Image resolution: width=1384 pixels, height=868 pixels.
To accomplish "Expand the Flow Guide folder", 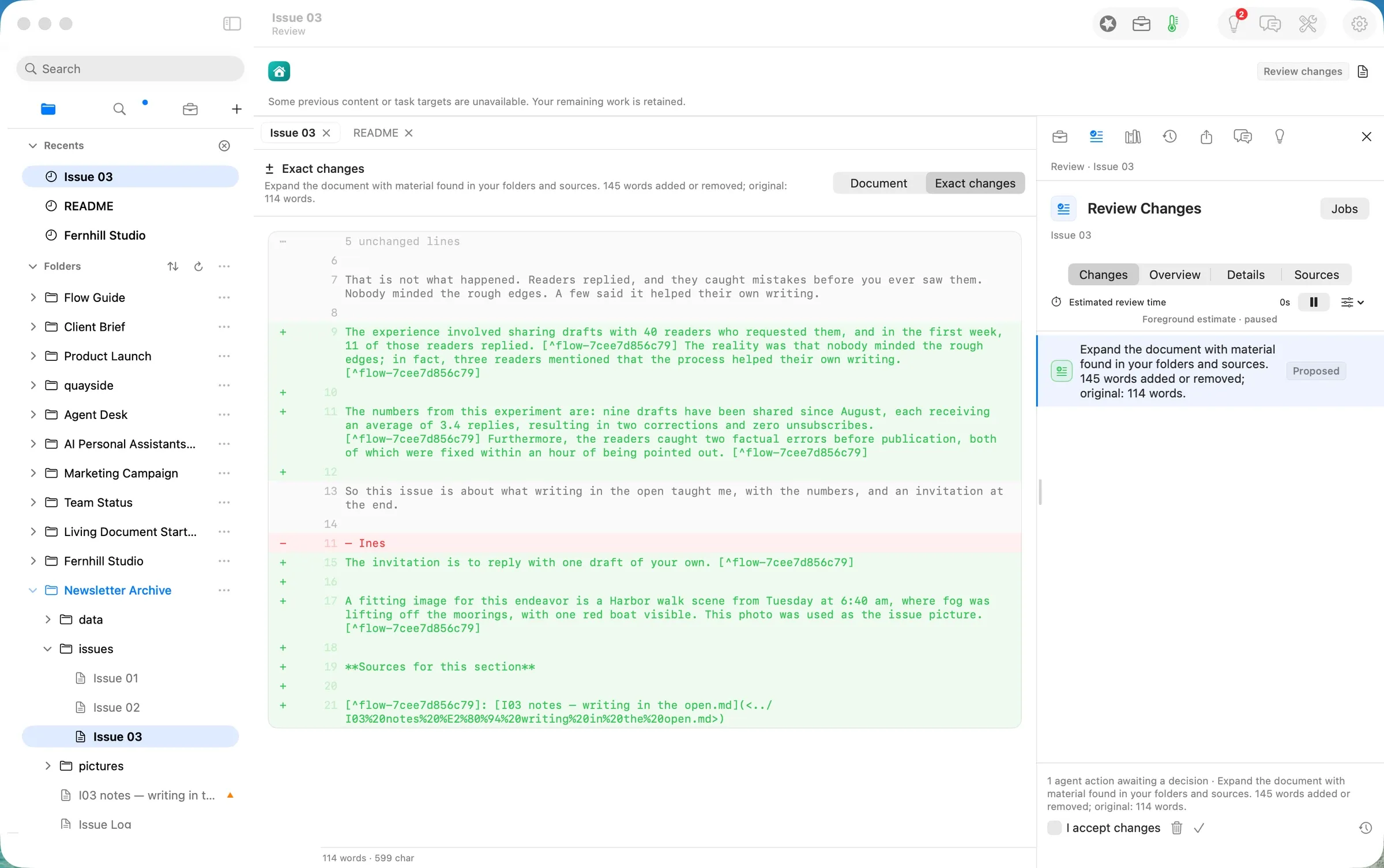I will (x=33, y=297).
